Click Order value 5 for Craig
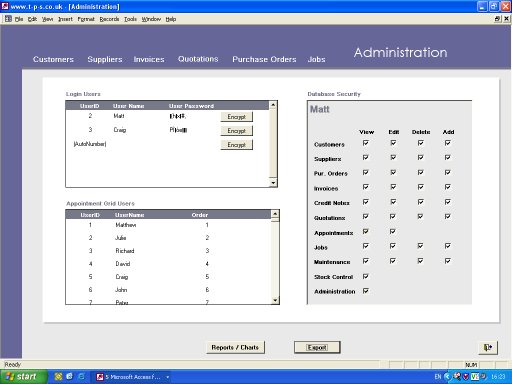 click(x=207, y=277)
